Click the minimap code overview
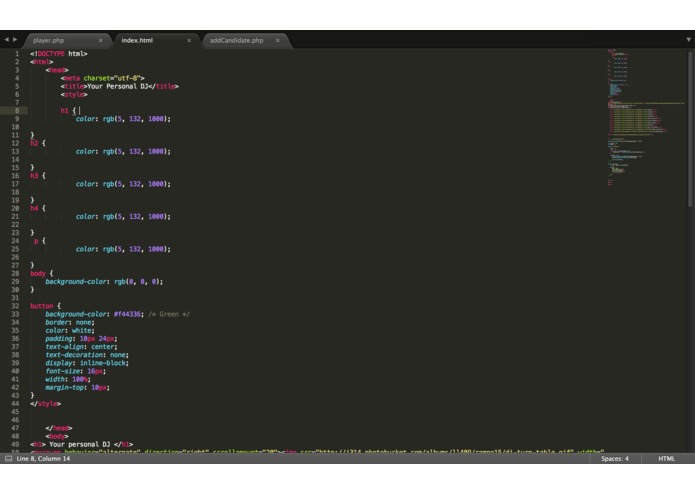 [x=645, y=117]
